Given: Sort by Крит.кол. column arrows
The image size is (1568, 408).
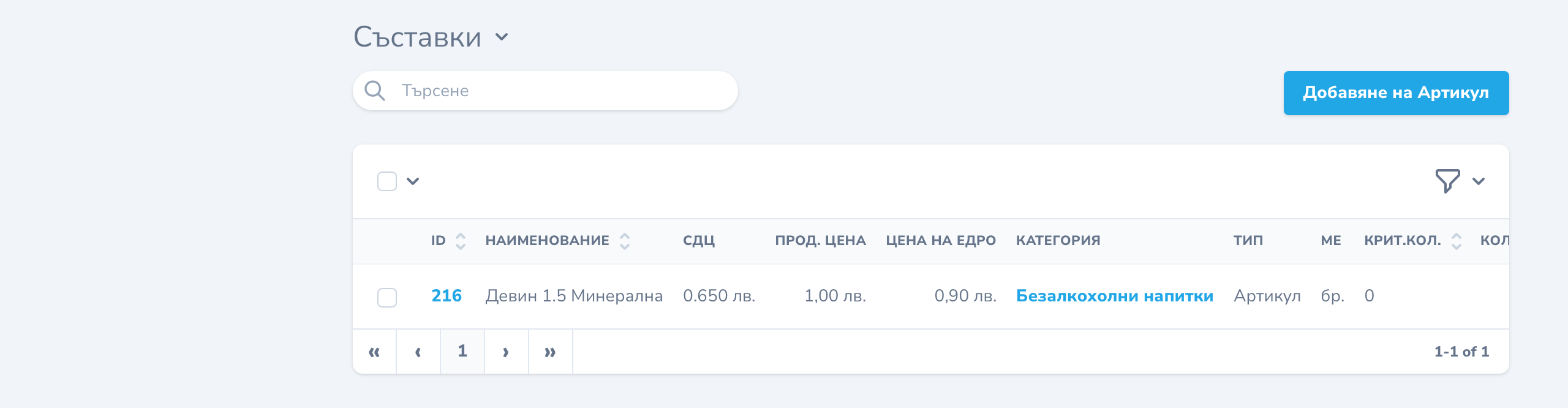Looking at the screenshot, I should [x=1457, y=241].
